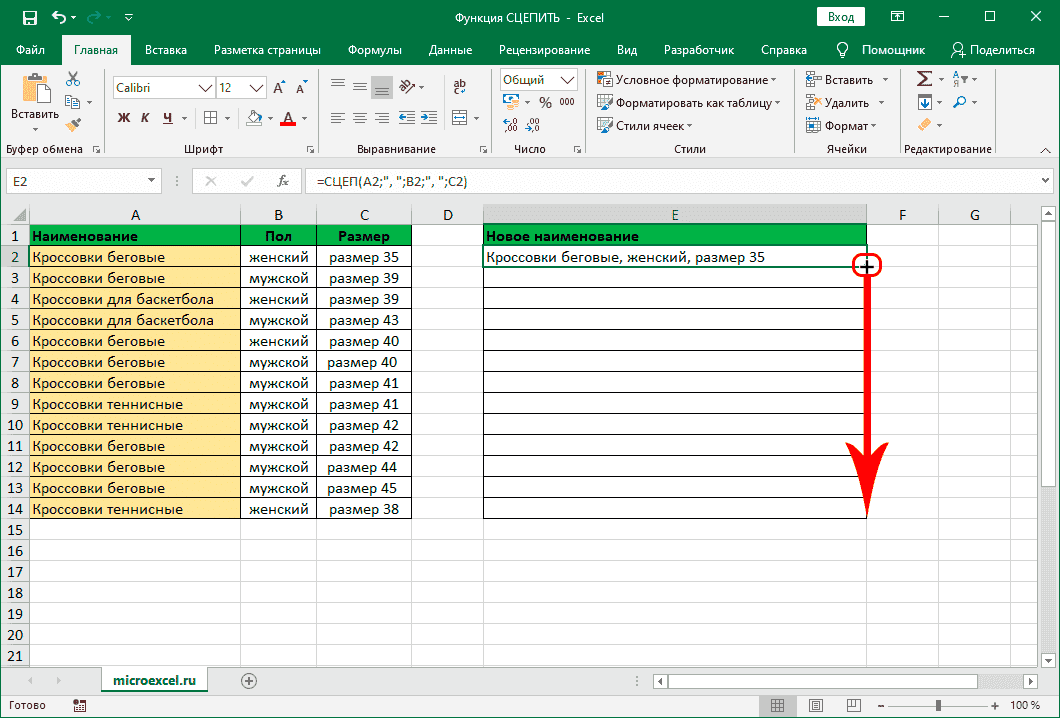Click the Format Painter brush icon
This screenshot has height=718, width=1060.
coord(73,124)
